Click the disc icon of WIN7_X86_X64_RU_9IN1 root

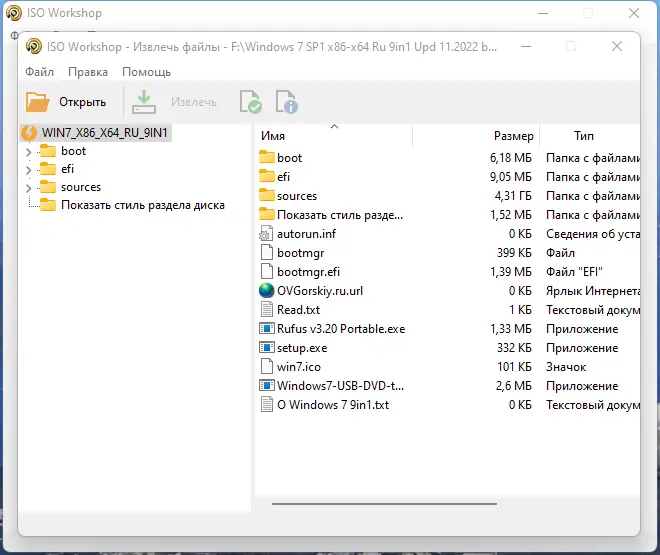tap(29, 133)
